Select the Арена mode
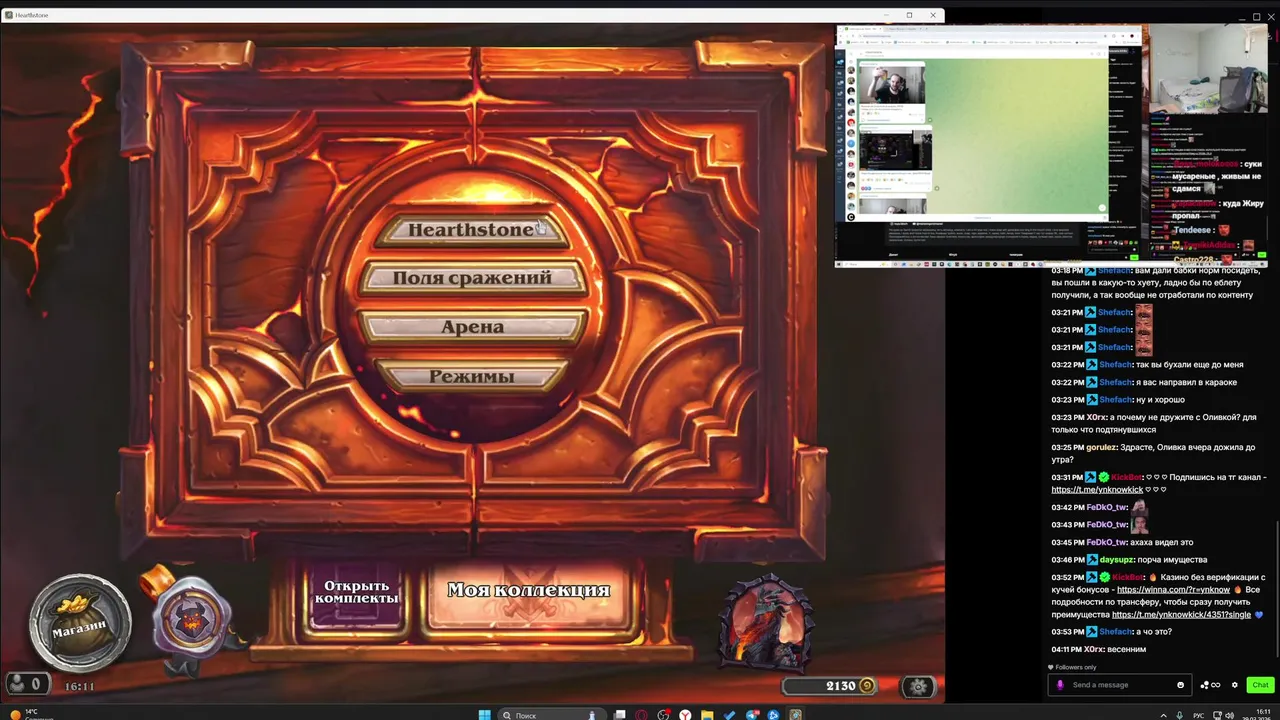Screen dimensions: 1280x720 point(472,327)
